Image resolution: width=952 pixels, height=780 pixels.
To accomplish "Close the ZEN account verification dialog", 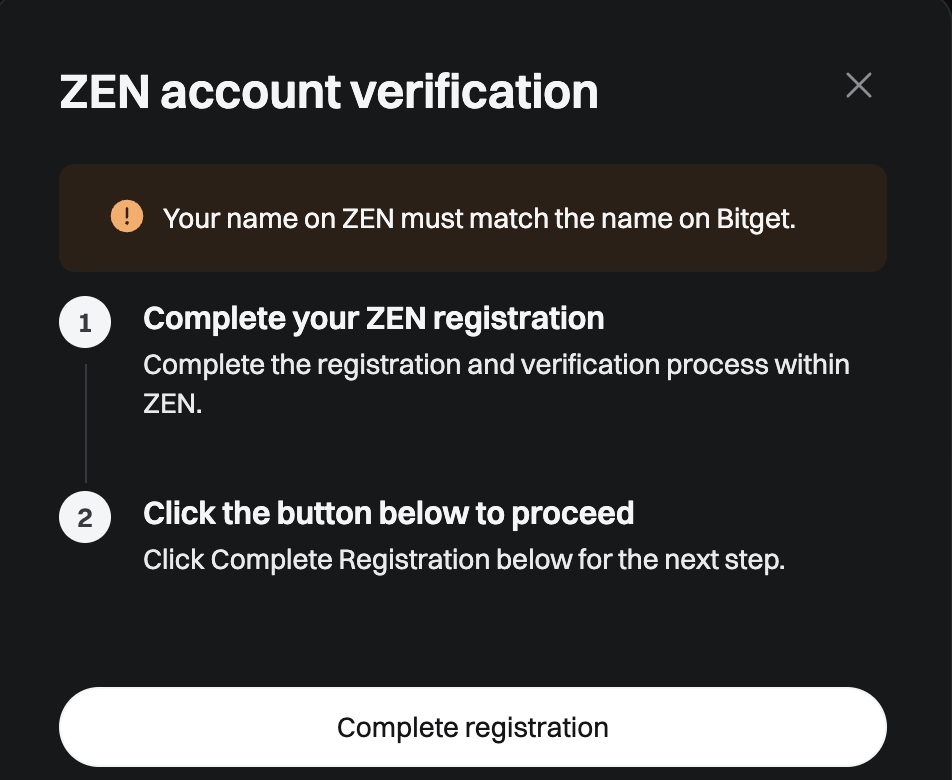I will coord(858,86).
